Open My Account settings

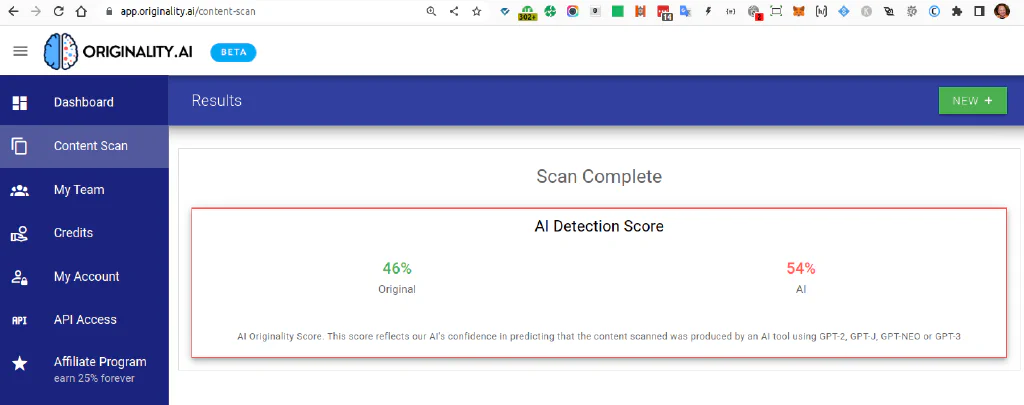pyautogui.click(x=84, y=277)
